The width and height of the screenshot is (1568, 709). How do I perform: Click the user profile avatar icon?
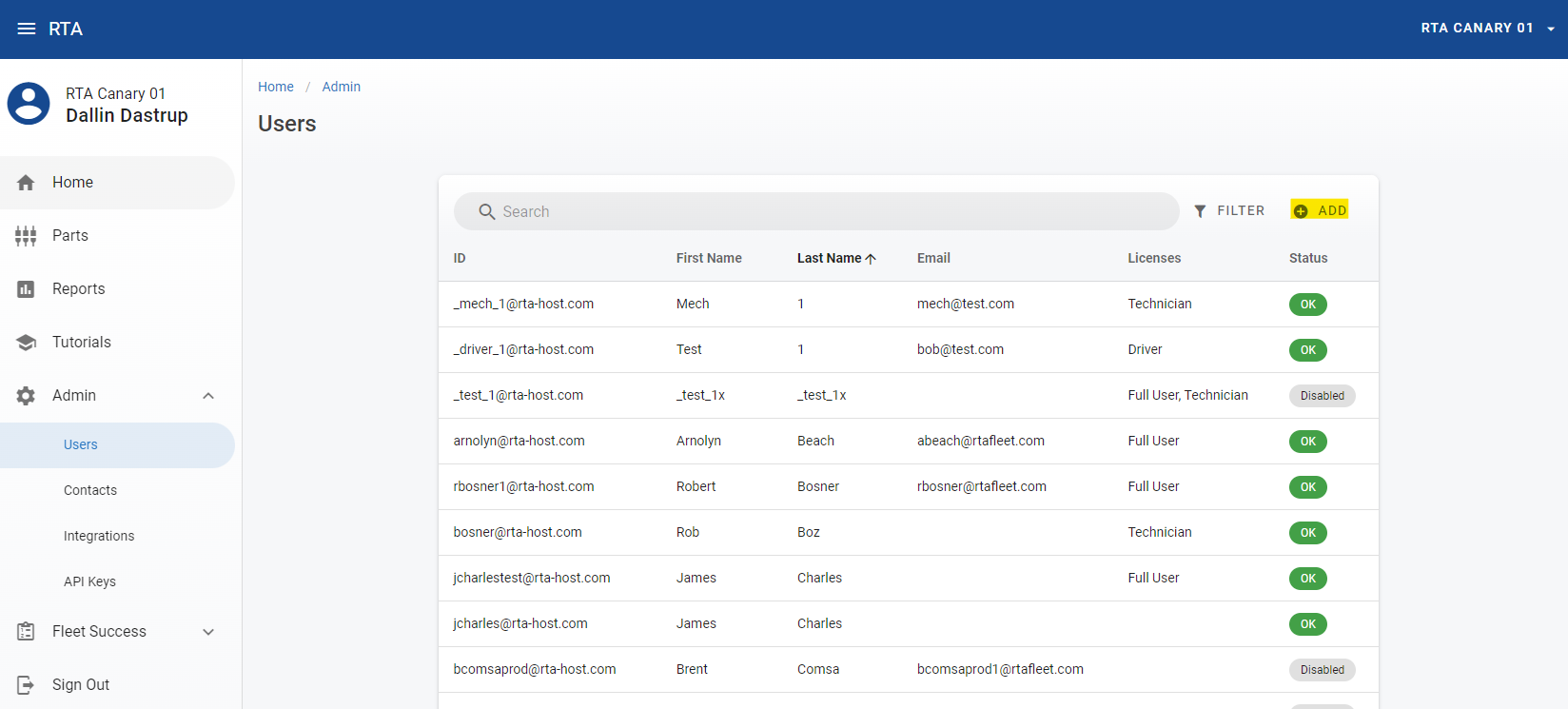(x=29, y=104)
